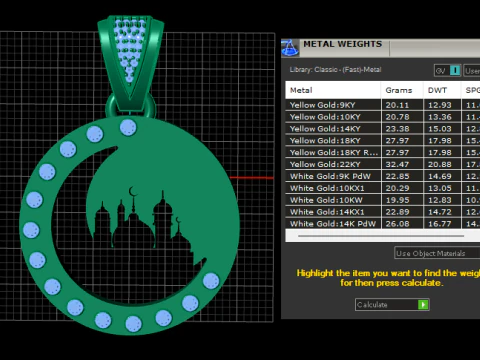Screen dimensions: 480x360
Task: Click the METAL WEIGHTS title tab
Action: [x=343, y=44]
